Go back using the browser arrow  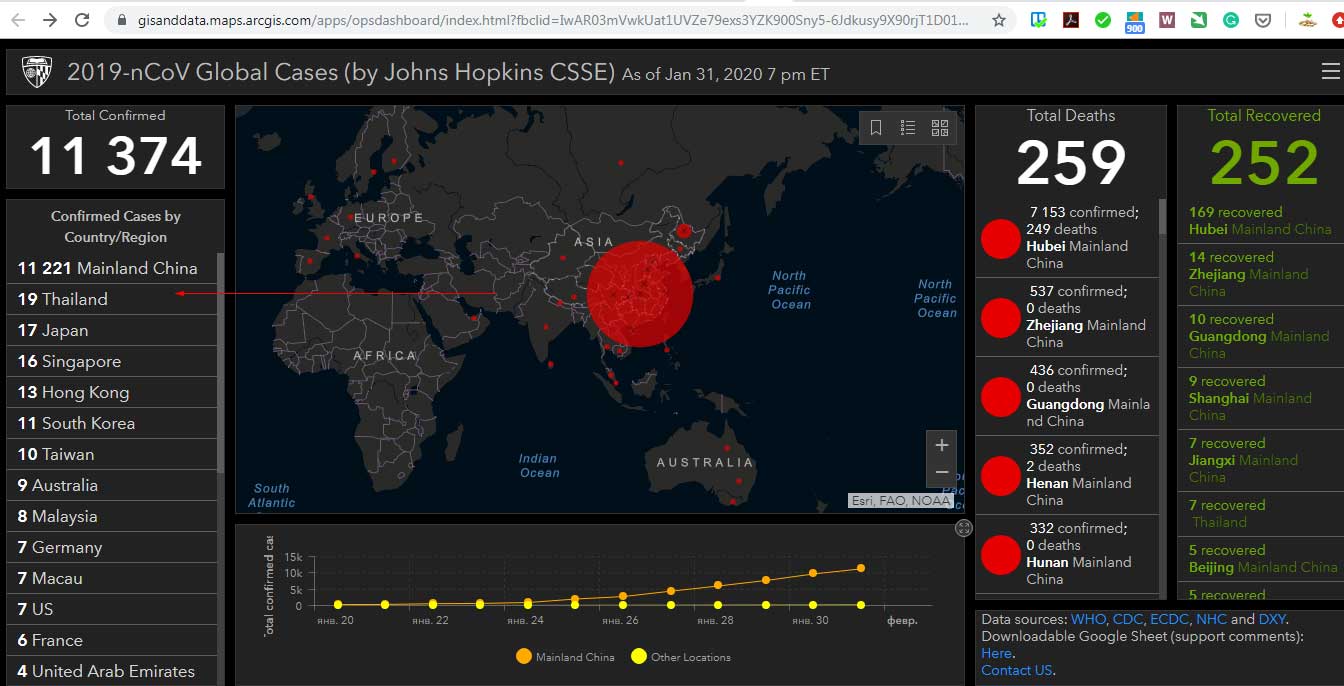coord(18,20)
